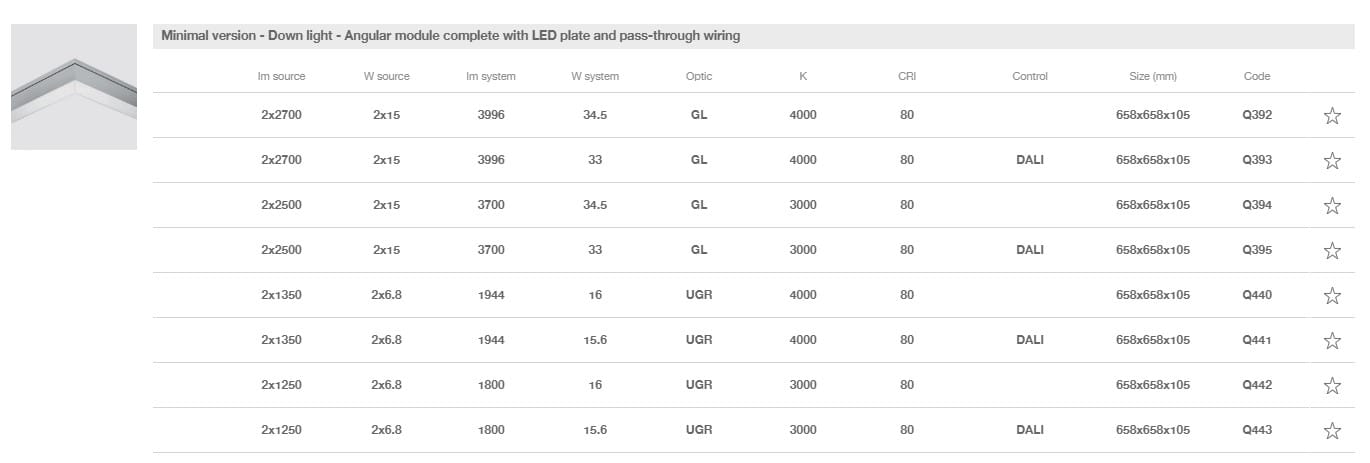Star the Q440 UGR module
The width and height of the screenshot is (1370, 463).
click(1331, 296)
